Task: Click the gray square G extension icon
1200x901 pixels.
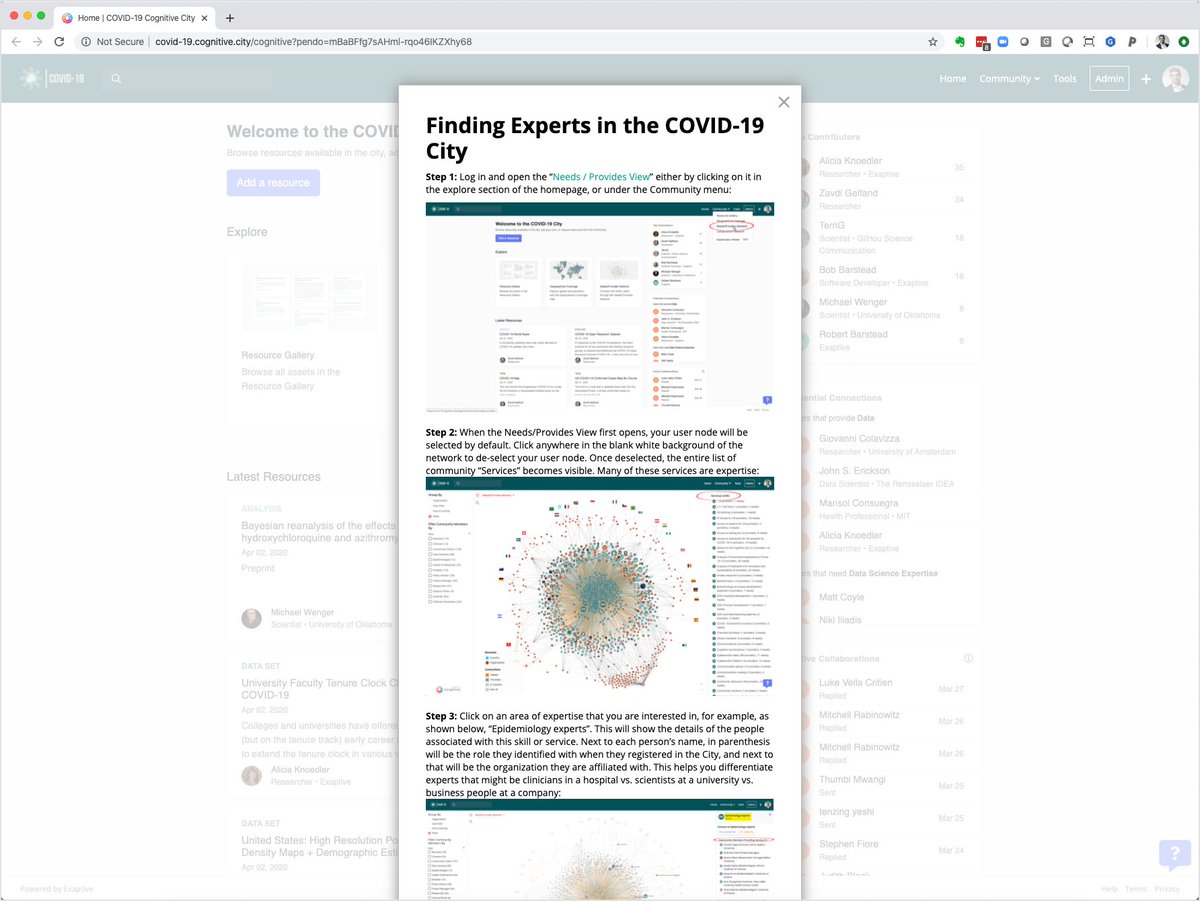Action: 1046,42
